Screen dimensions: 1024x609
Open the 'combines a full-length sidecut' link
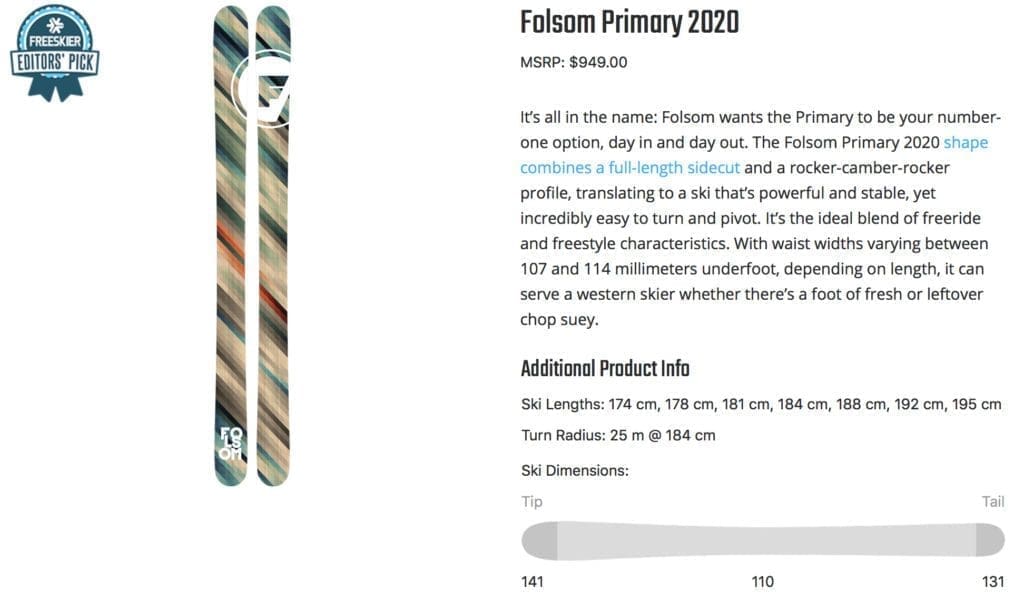(x=630, y=168)
